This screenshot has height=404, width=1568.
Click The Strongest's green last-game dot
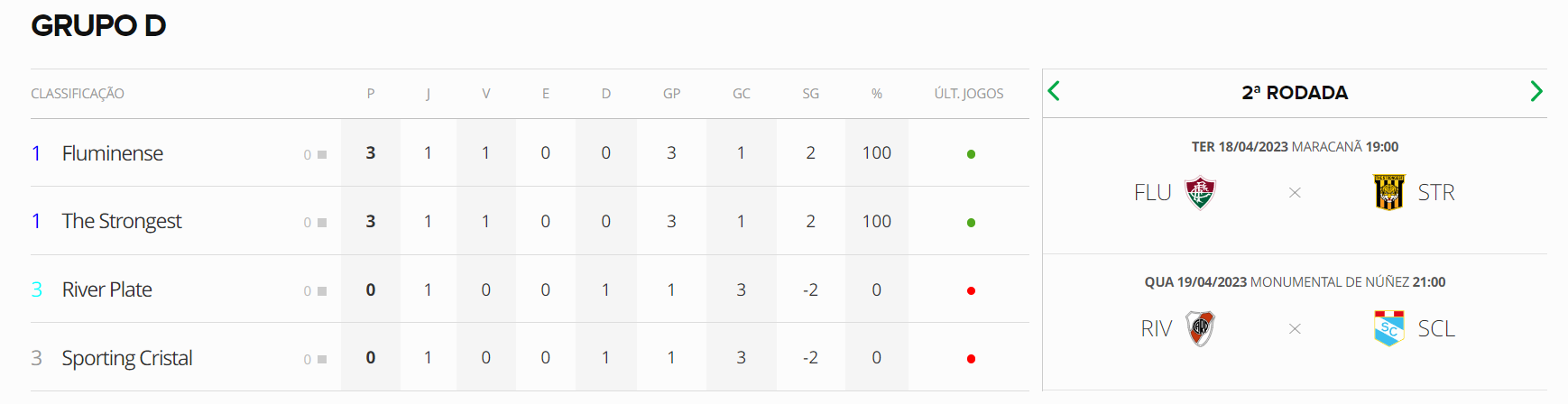click(971, 223)
